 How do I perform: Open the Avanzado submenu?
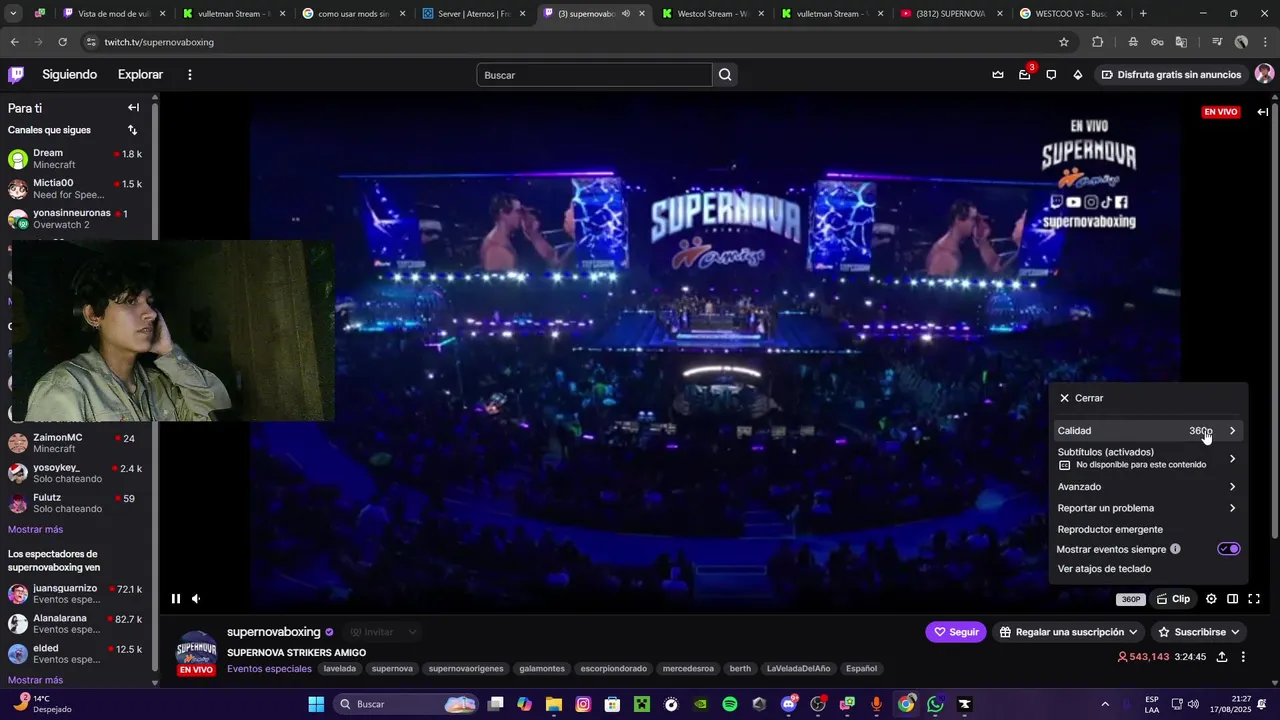click(x=1148, y=487)
